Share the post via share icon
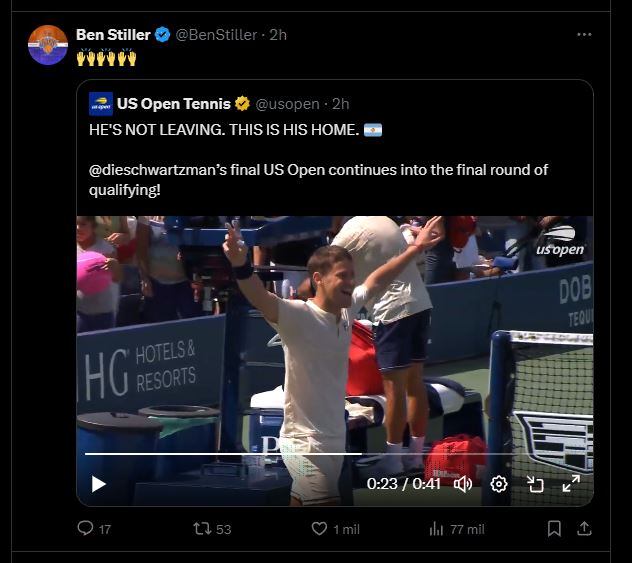632x563 pixels. tap(585, 528)
